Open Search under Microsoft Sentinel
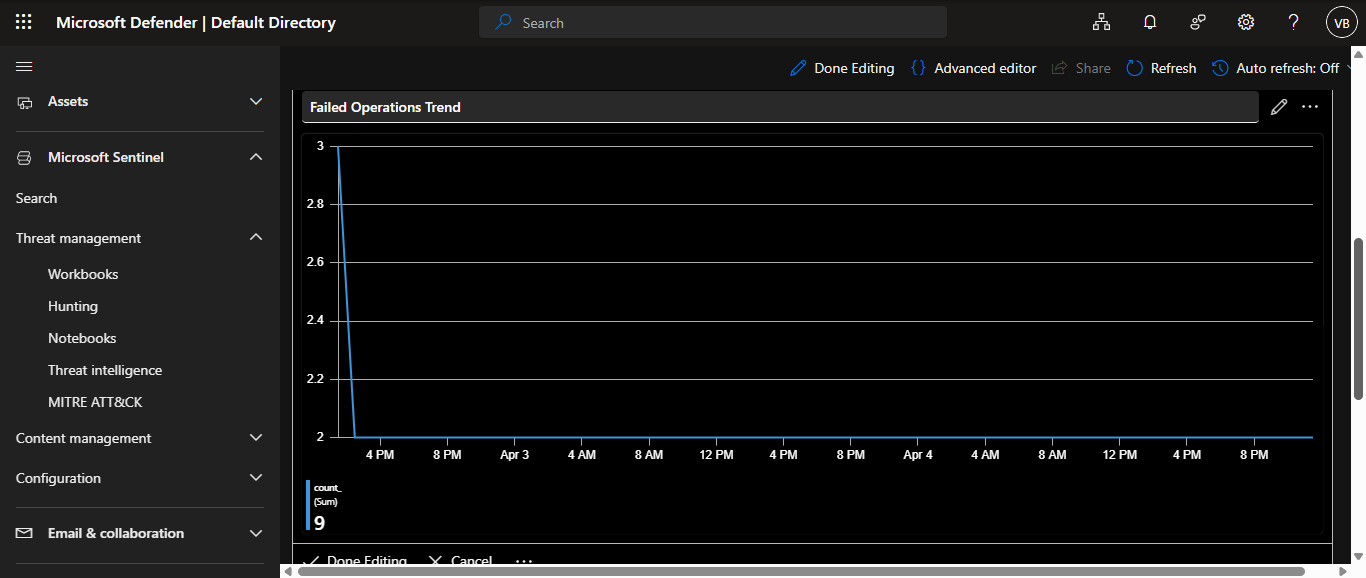This screenshot has width=1366, height=578. point(36,198)
